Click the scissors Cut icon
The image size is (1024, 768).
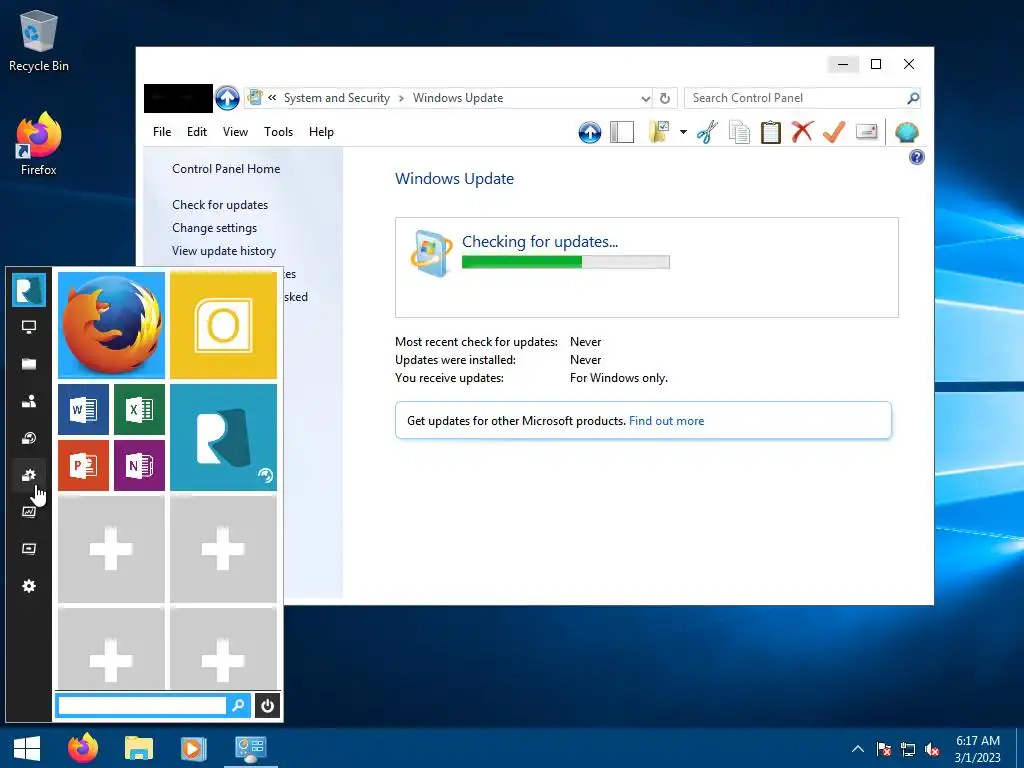click(707, 132)
